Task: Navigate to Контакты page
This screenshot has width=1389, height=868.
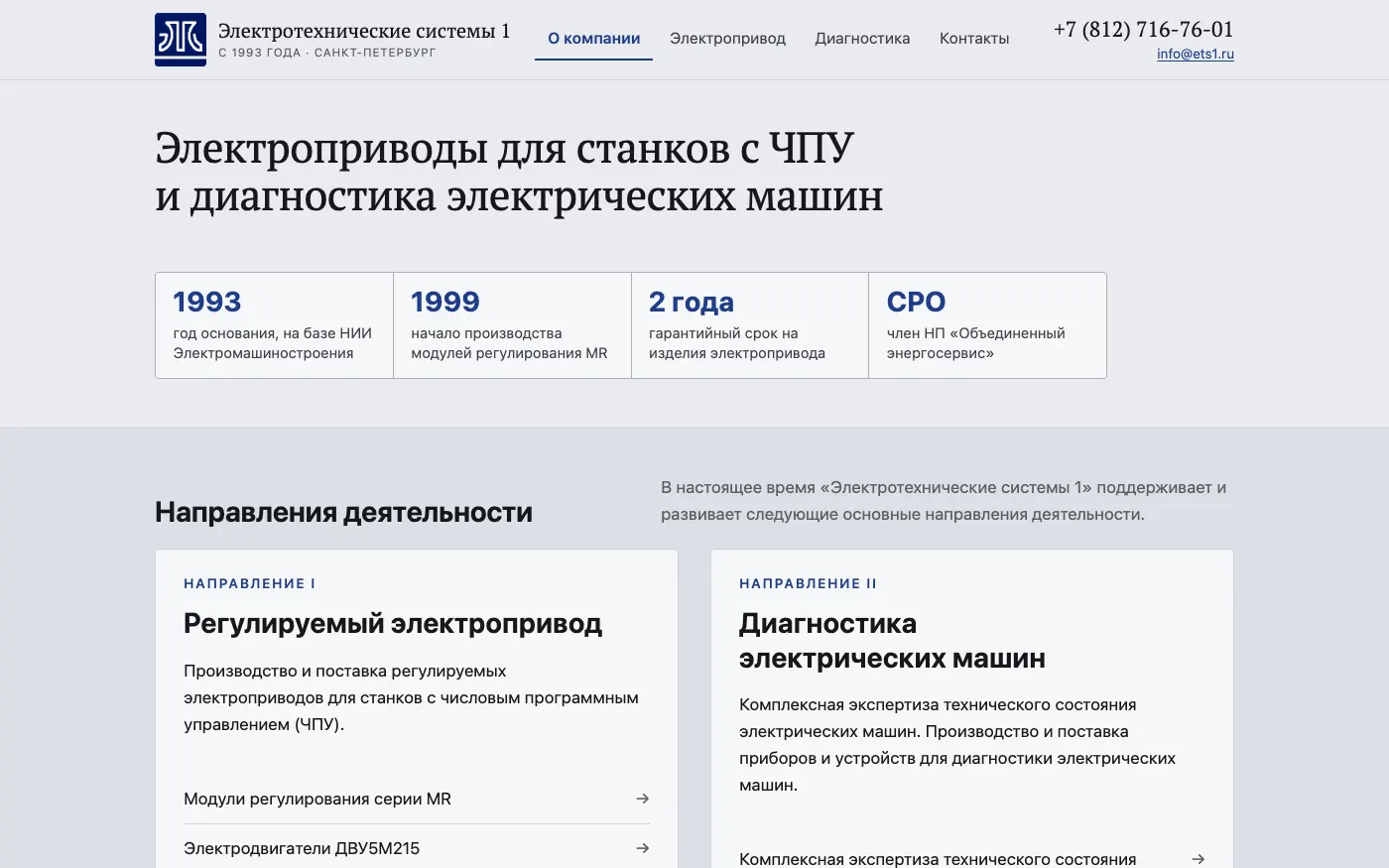Action: pos(974,39)
